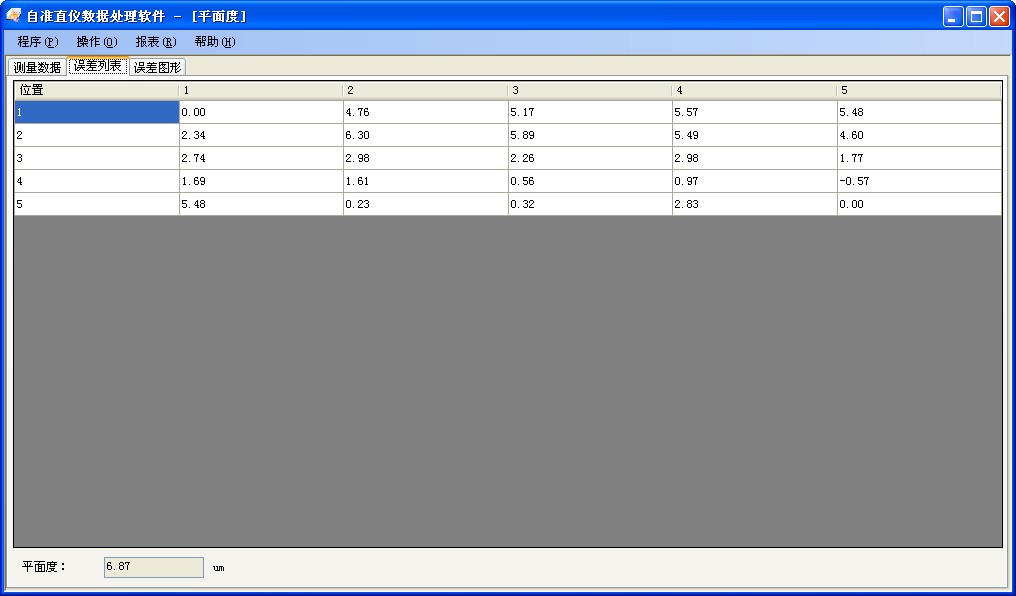Select the cell with value 6.30

click(x=425, y=135)
